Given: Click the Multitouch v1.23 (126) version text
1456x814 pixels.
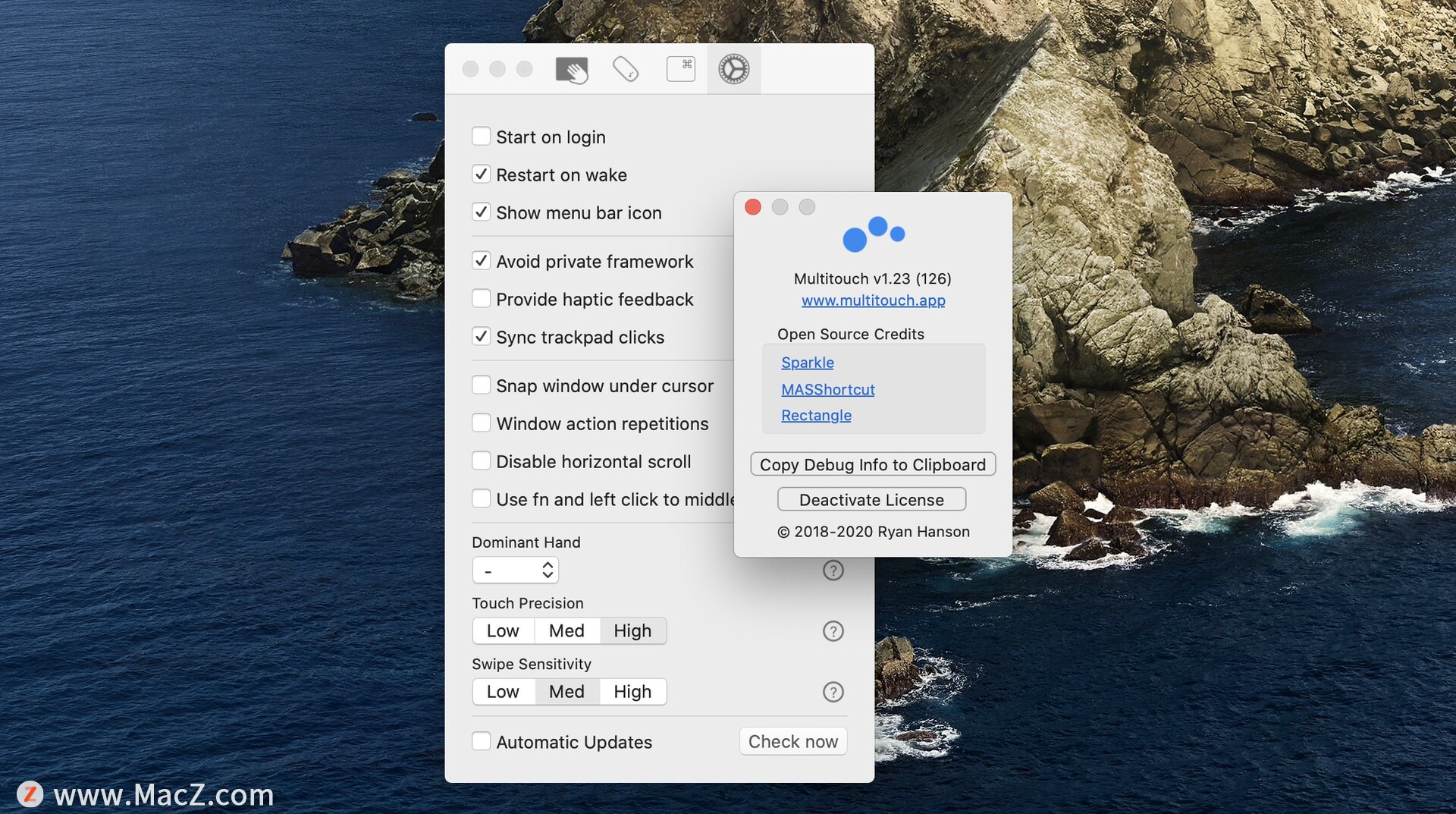Looking at the screenshot, I should (873, 279).
